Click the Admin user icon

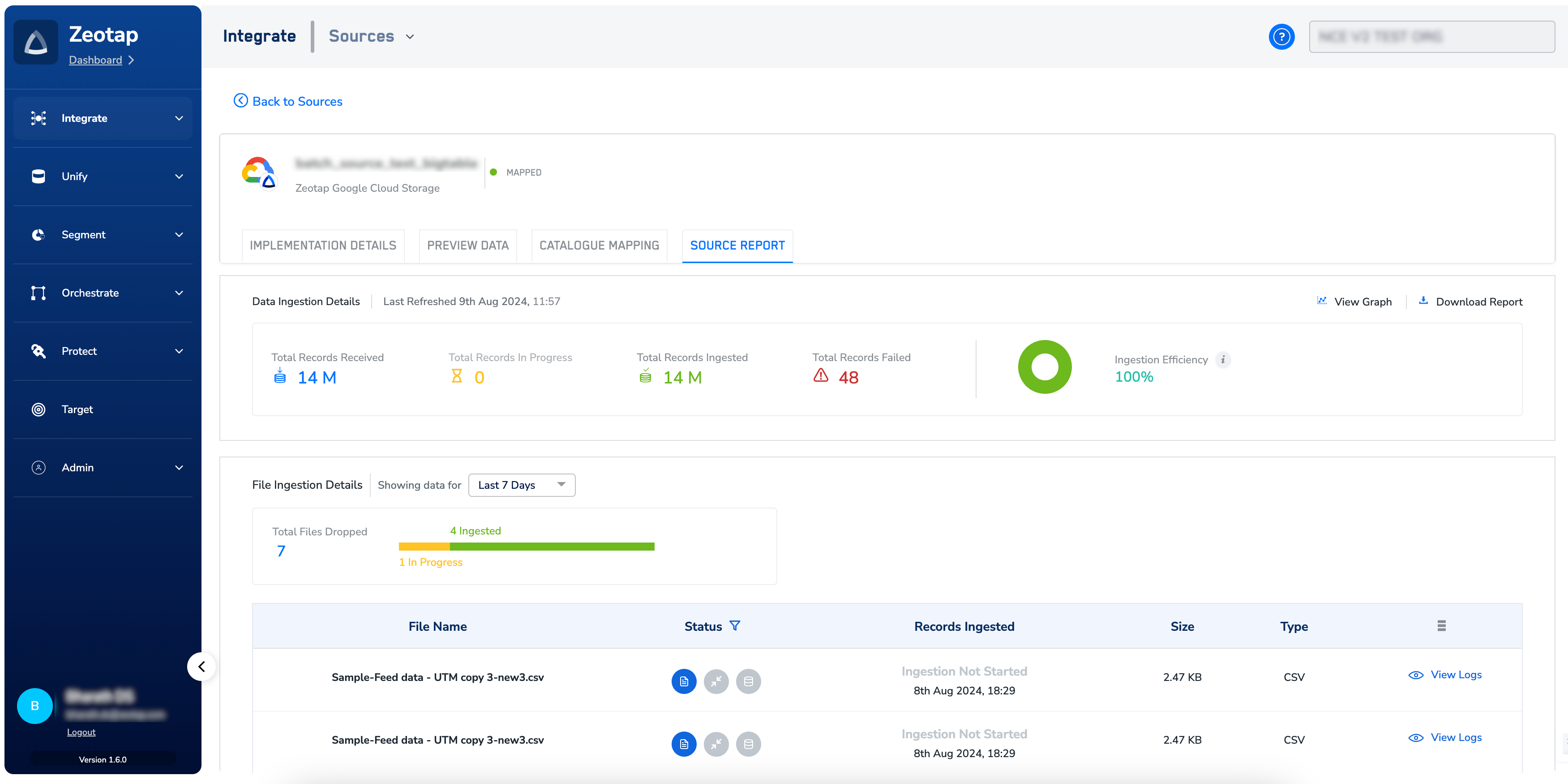point(39,467)
